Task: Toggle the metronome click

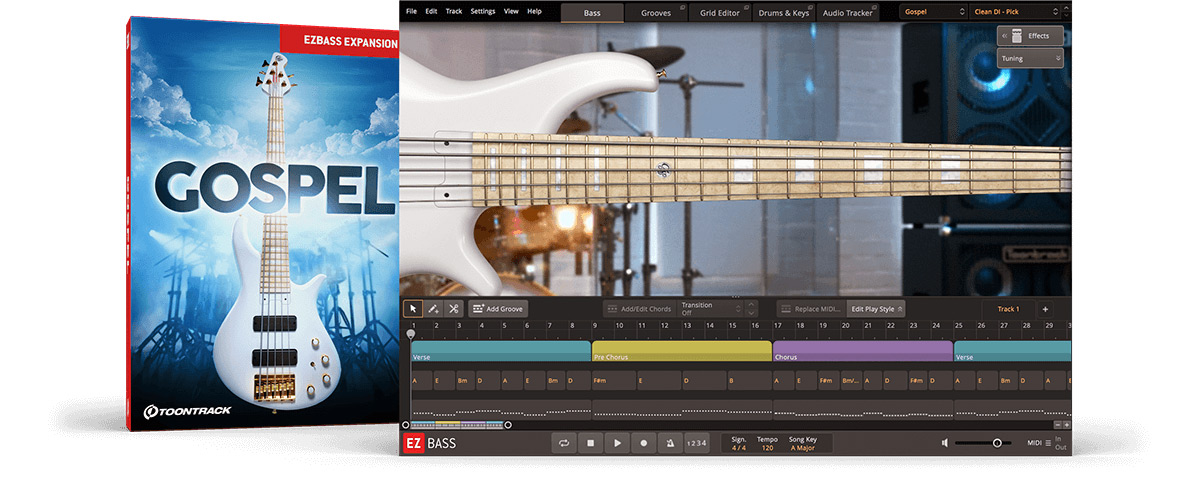Action: coord(669,443)
